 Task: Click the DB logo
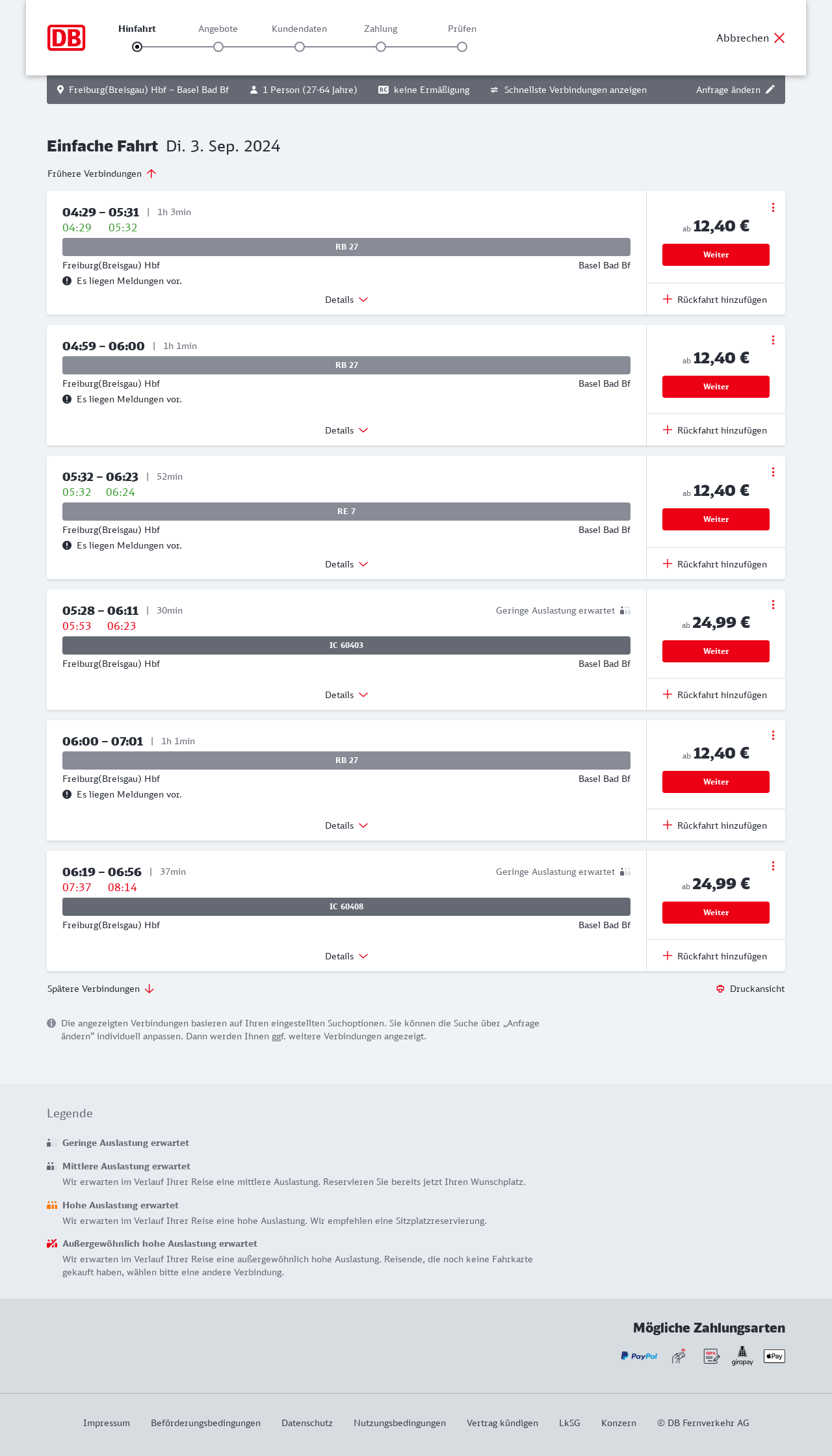pos(66,38)
